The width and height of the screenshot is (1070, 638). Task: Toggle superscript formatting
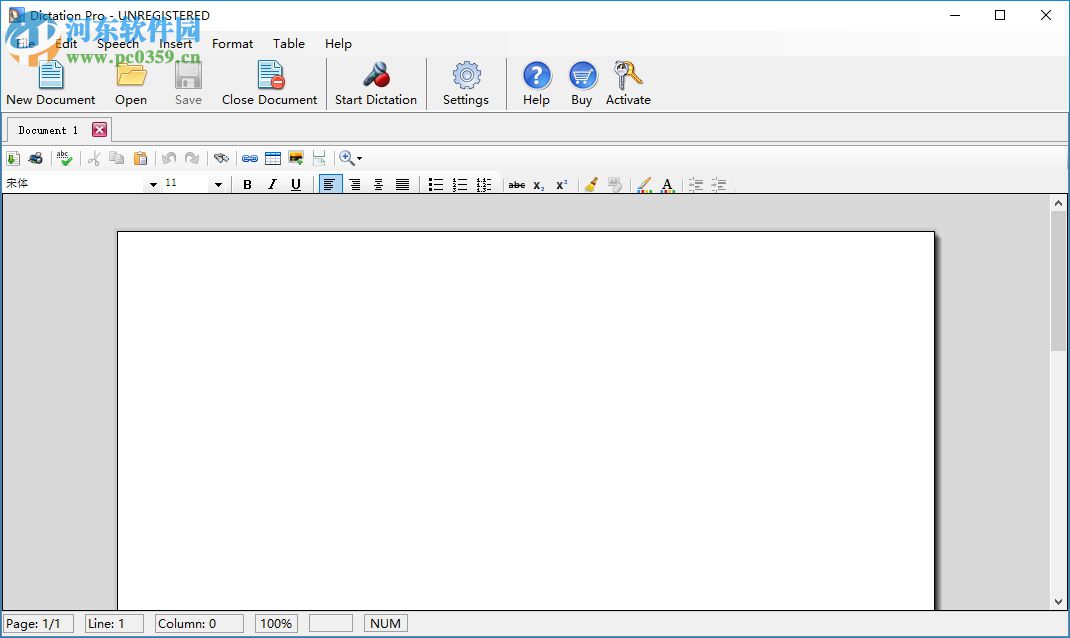tap(561, 184)
